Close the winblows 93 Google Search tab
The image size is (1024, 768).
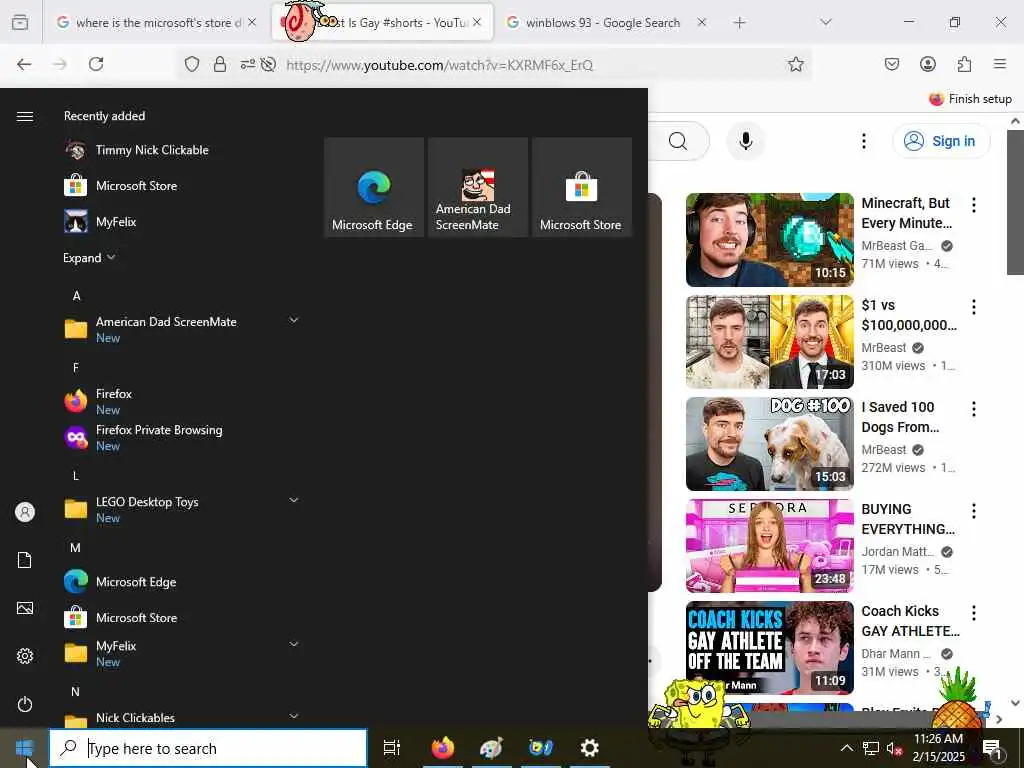click(x=701, y=22)
